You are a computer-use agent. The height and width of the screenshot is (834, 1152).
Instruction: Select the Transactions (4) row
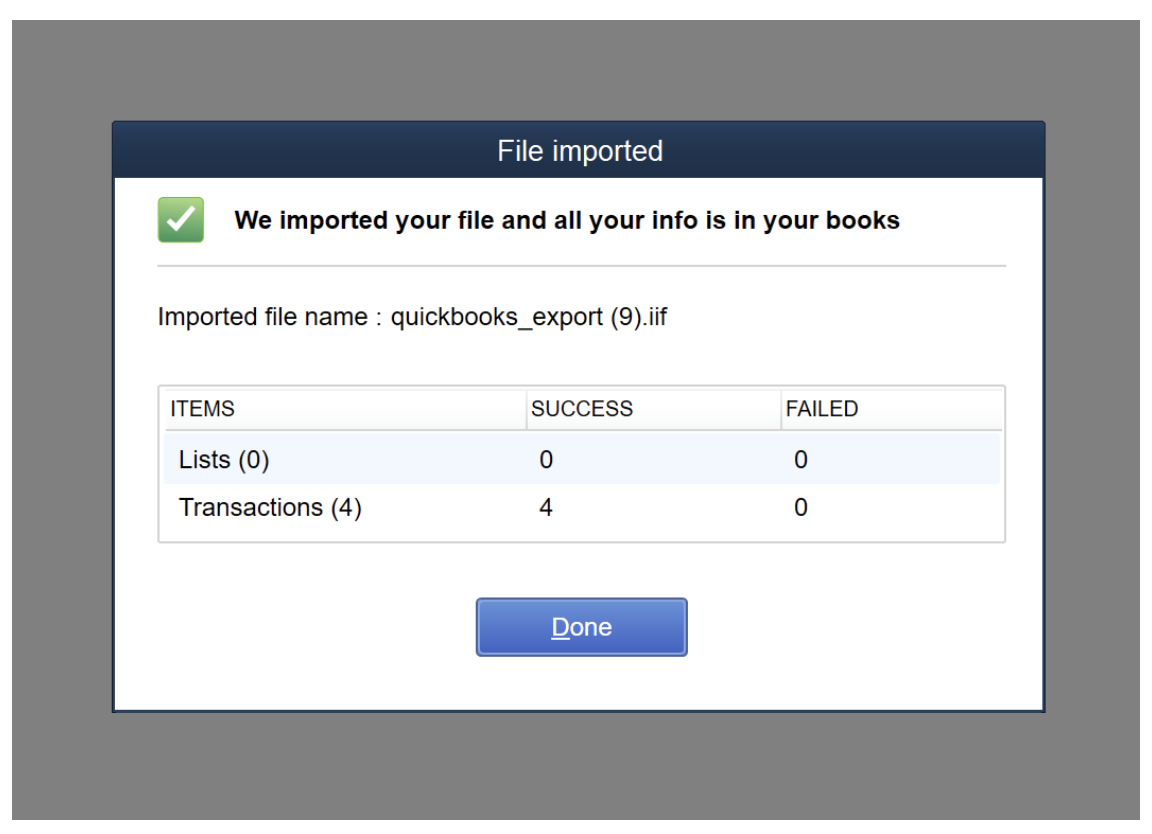coord(581,507)
